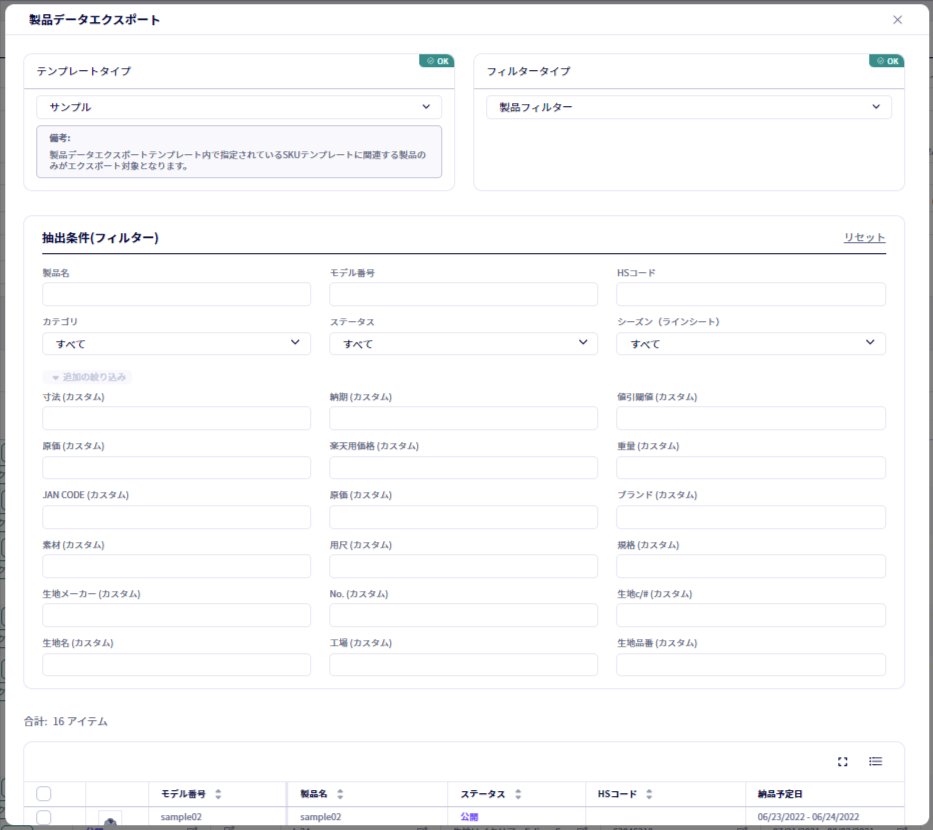933x830 pixels.
Task: Sort by モデル番号 column arrows
Action: [x=218, y=794]
